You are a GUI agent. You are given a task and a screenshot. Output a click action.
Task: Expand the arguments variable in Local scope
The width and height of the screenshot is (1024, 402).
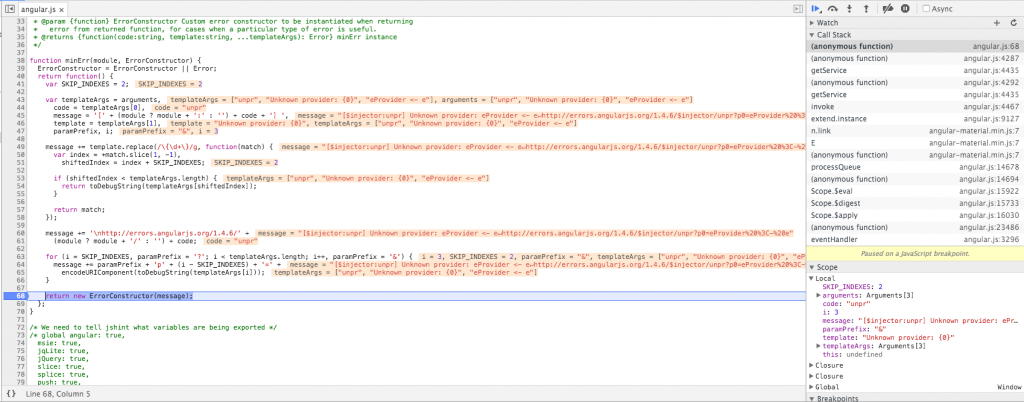tap(819, 296)
